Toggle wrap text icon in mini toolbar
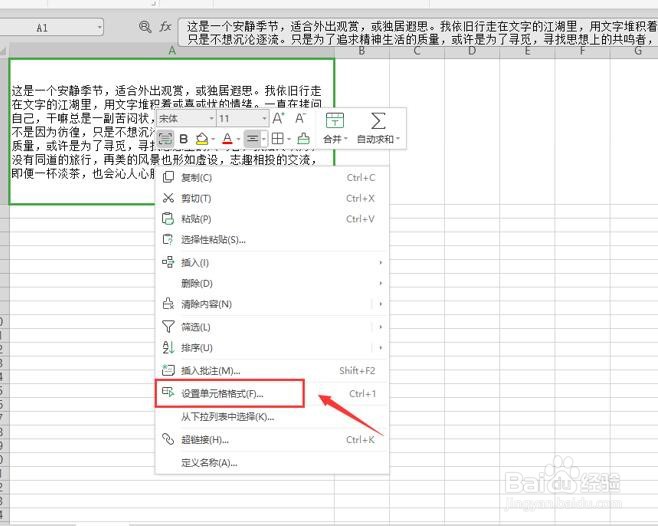658x526 pixels. click(x=165, y=139)
